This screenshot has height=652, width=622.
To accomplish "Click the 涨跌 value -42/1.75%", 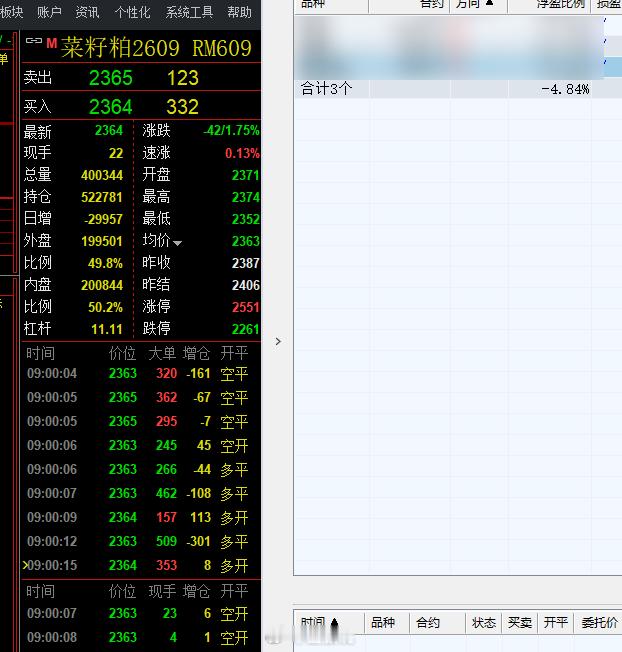I will point(231,131).
